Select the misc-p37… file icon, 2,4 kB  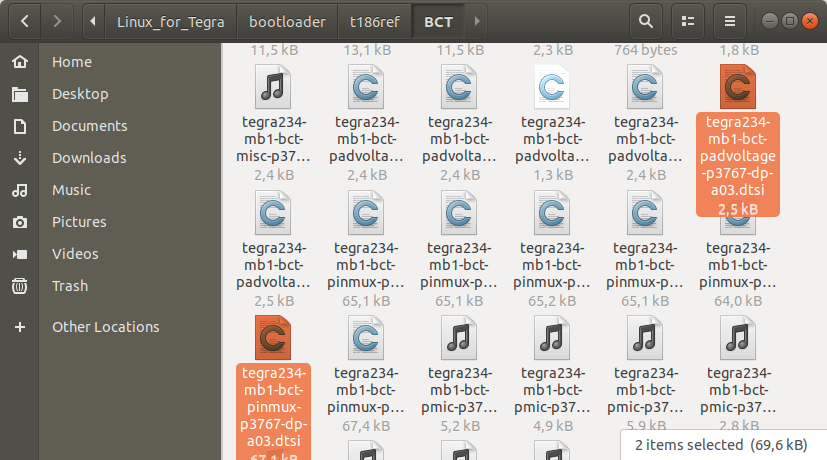tap(273, 87)
